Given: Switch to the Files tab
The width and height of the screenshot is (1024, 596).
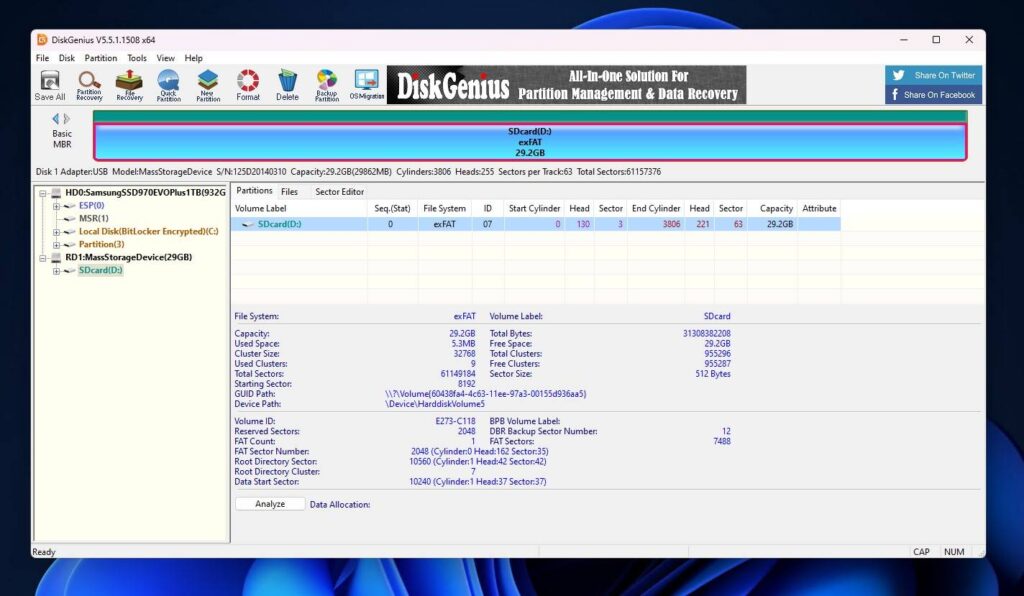Looking at the screenshot, I should pos(289,191).
